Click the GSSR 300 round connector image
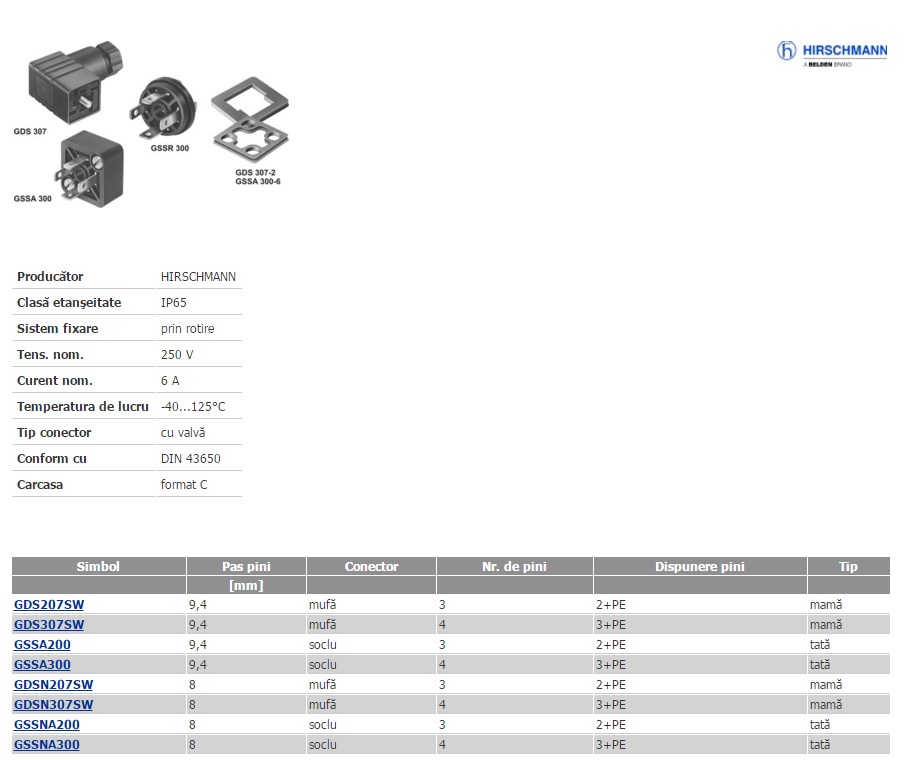 click(162, 109)
